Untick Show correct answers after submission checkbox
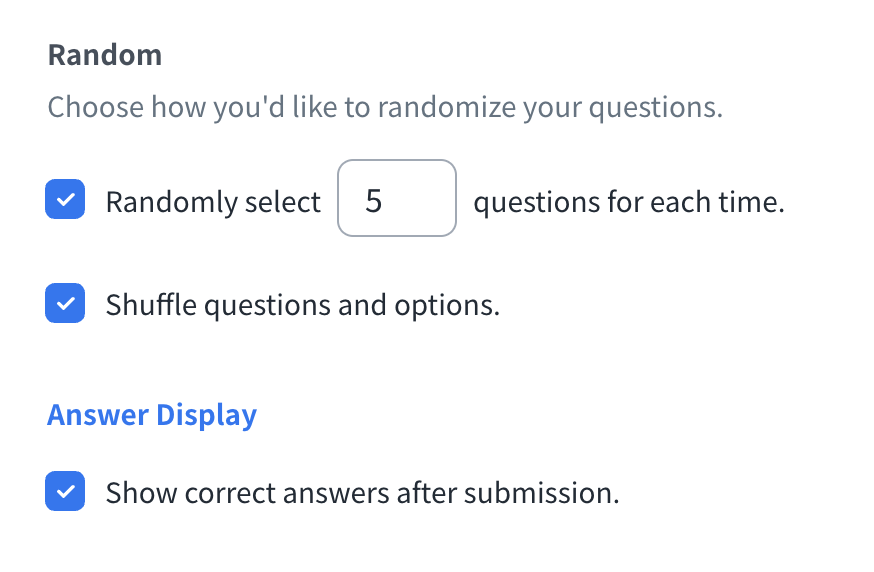The width and height of the screenshot is (874, 572). point(65,492)
